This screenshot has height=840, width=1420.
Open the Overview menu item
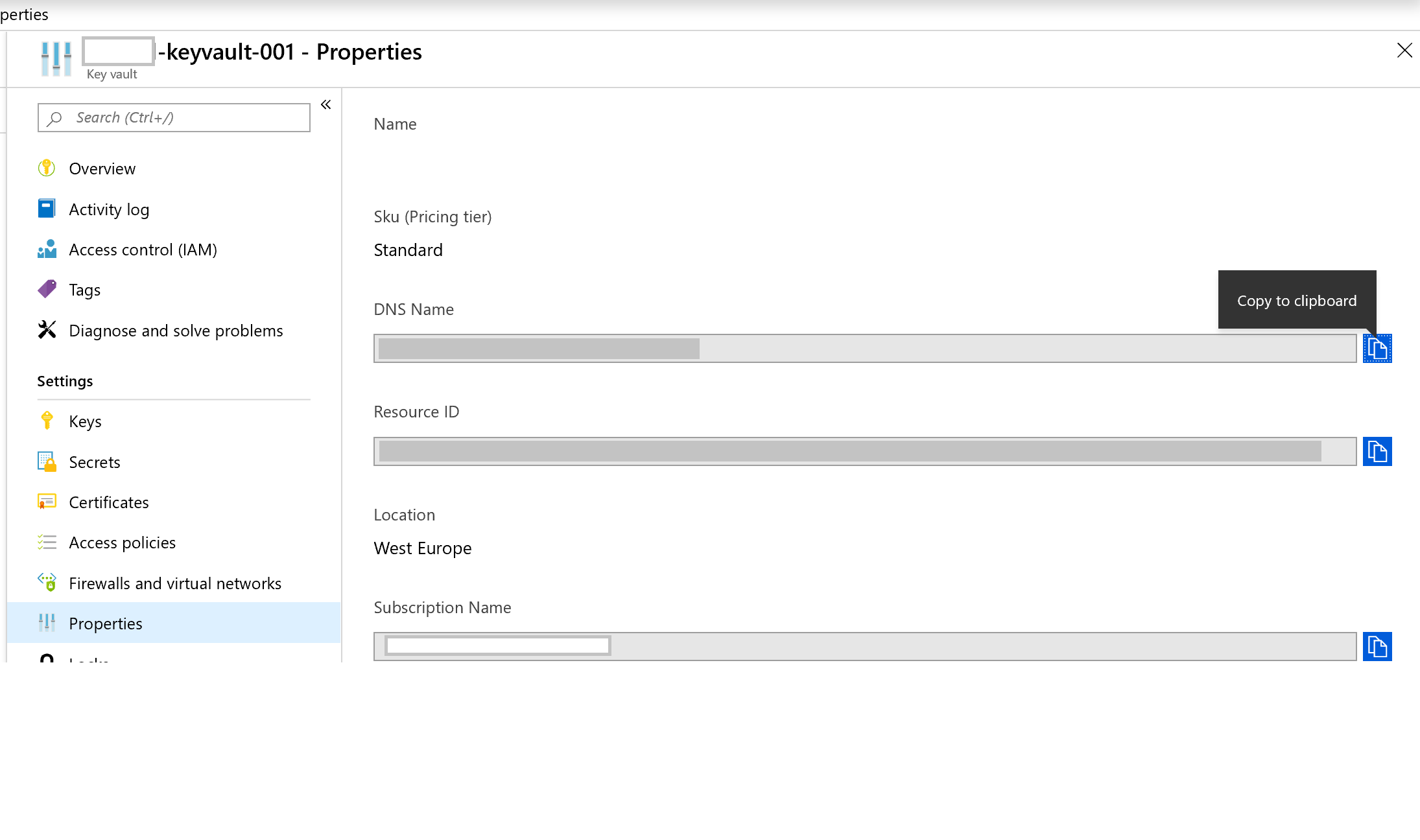102,169
